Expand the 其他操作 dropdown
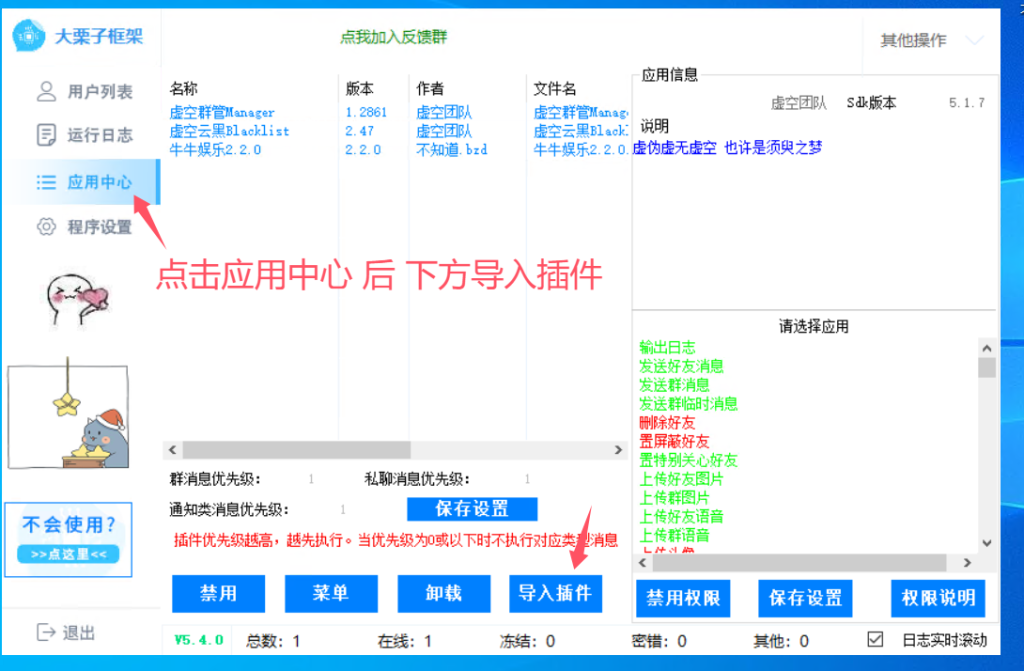The width and height of the screenshot is (1024, 671). coord(930,40)
